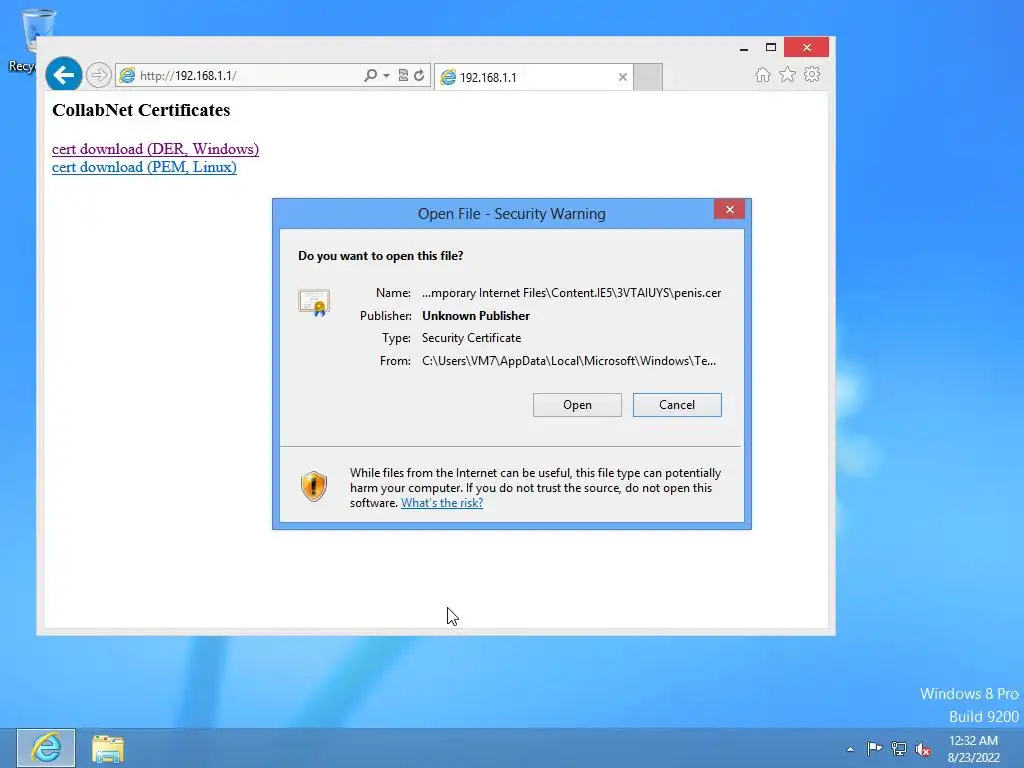The width and height of the screenshot is (1024, 768).
Task: Click cert download (PEM, Linux) link
Action: (144, 167)
